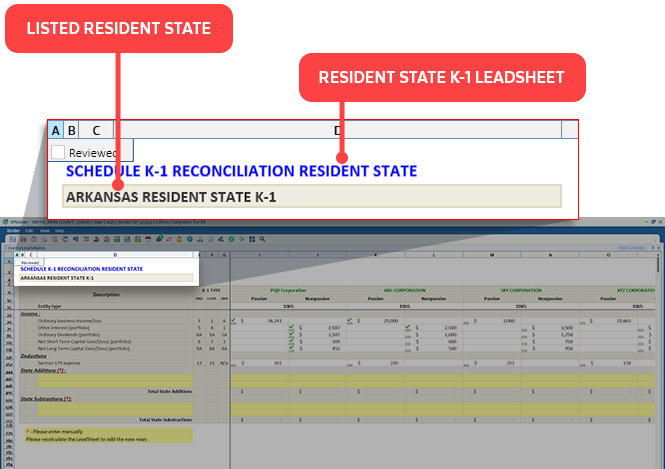Select column A header in enlarged inset
Screen dimensions: 665x469
(x=56, y=130)
